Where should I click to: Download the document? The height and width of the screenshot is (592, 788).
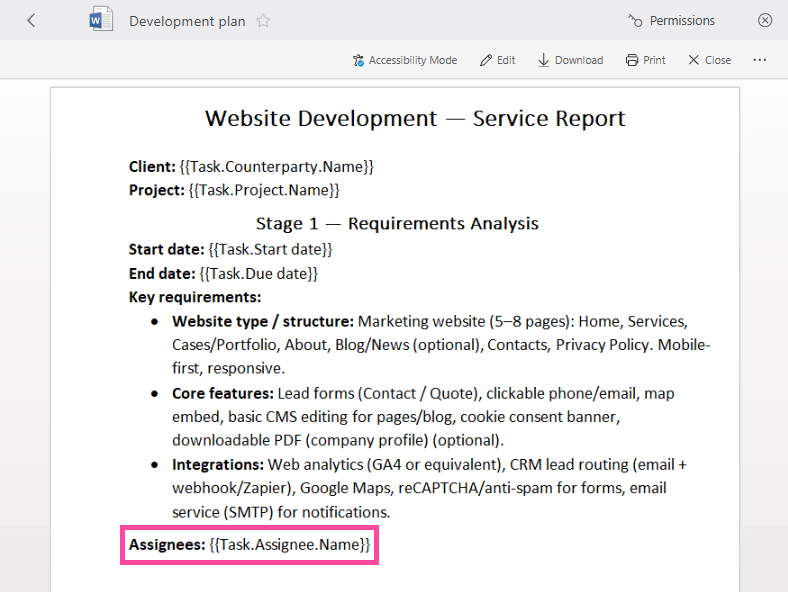(570, 60)
